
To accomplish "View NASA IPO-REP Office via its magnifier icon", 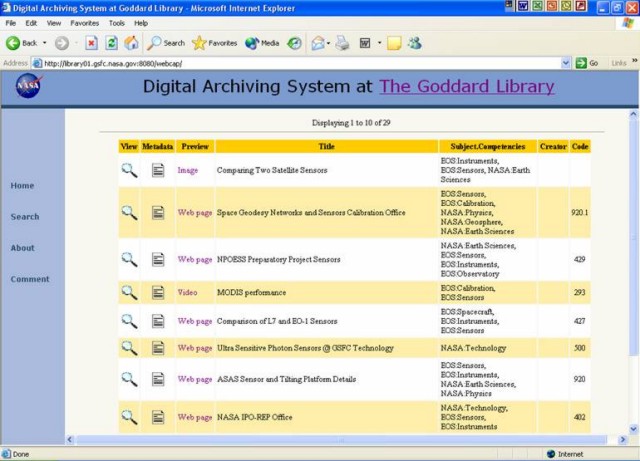I will pyautogui.click(x=129, y=417).
